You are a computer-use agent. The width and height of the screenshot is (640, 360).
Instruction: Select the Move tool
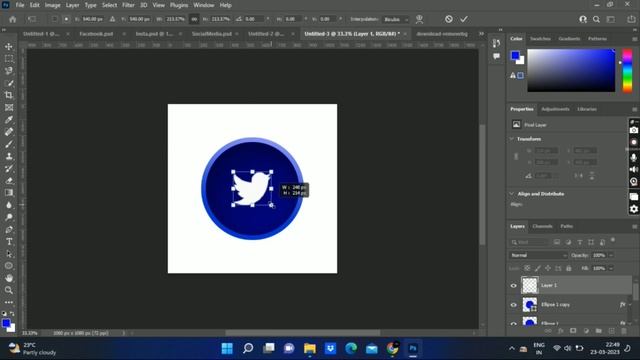[x=9, y=47]
